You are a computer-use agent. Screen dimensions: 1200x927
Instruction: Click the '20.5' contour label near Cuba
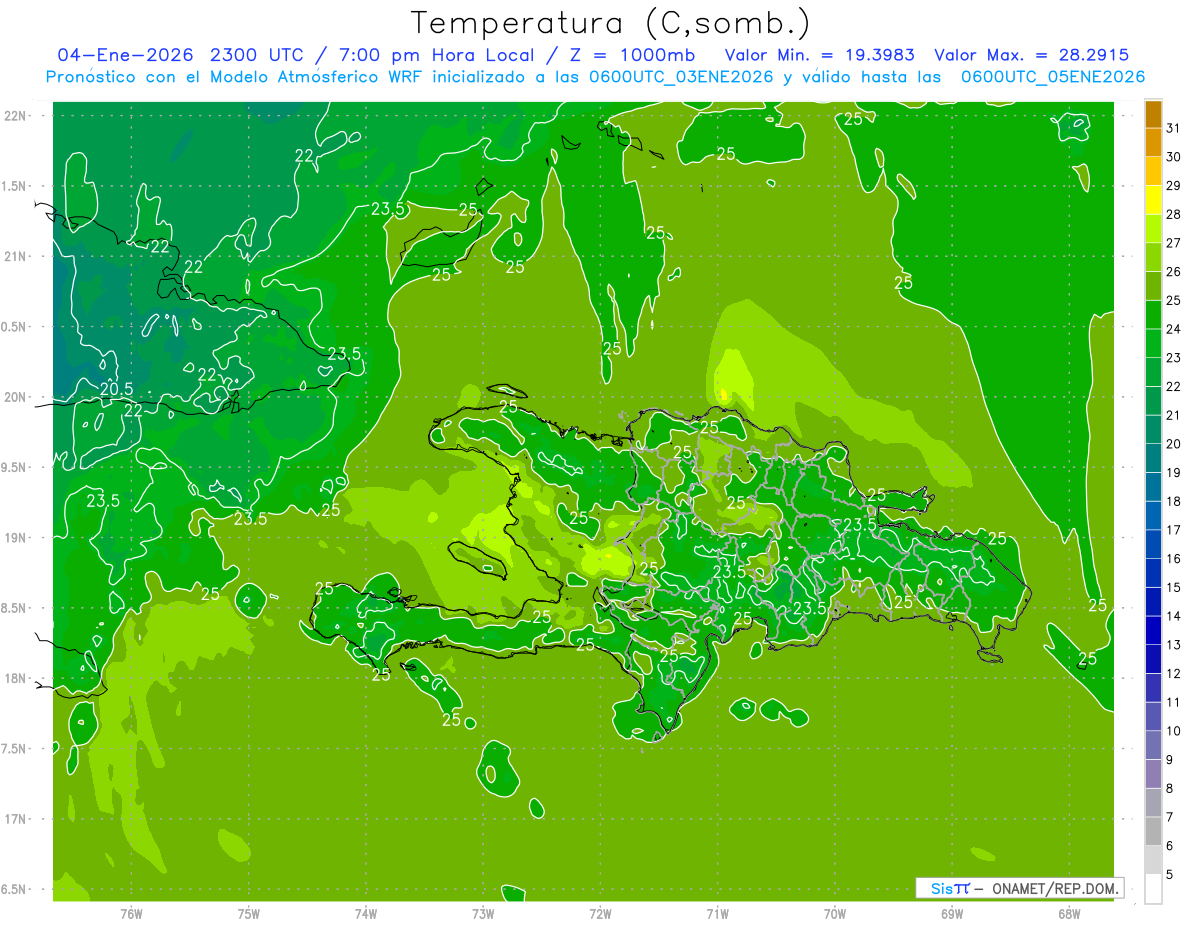(x=116, y=389)
